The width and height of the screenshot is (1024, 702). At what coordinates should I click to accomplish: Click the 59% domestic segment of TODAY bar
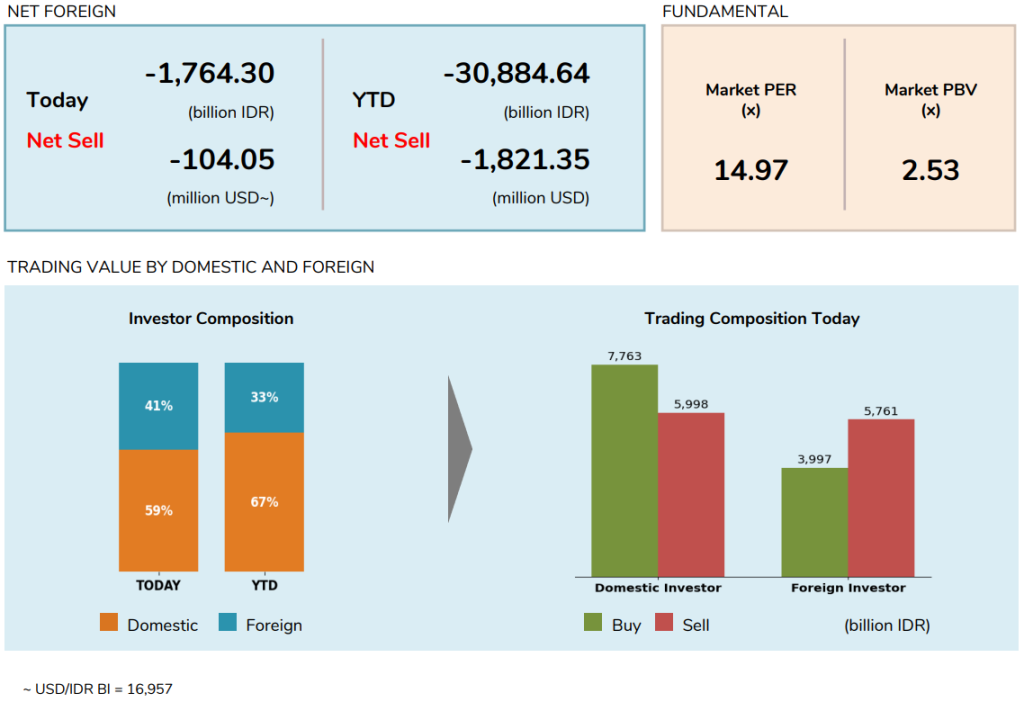158,510
